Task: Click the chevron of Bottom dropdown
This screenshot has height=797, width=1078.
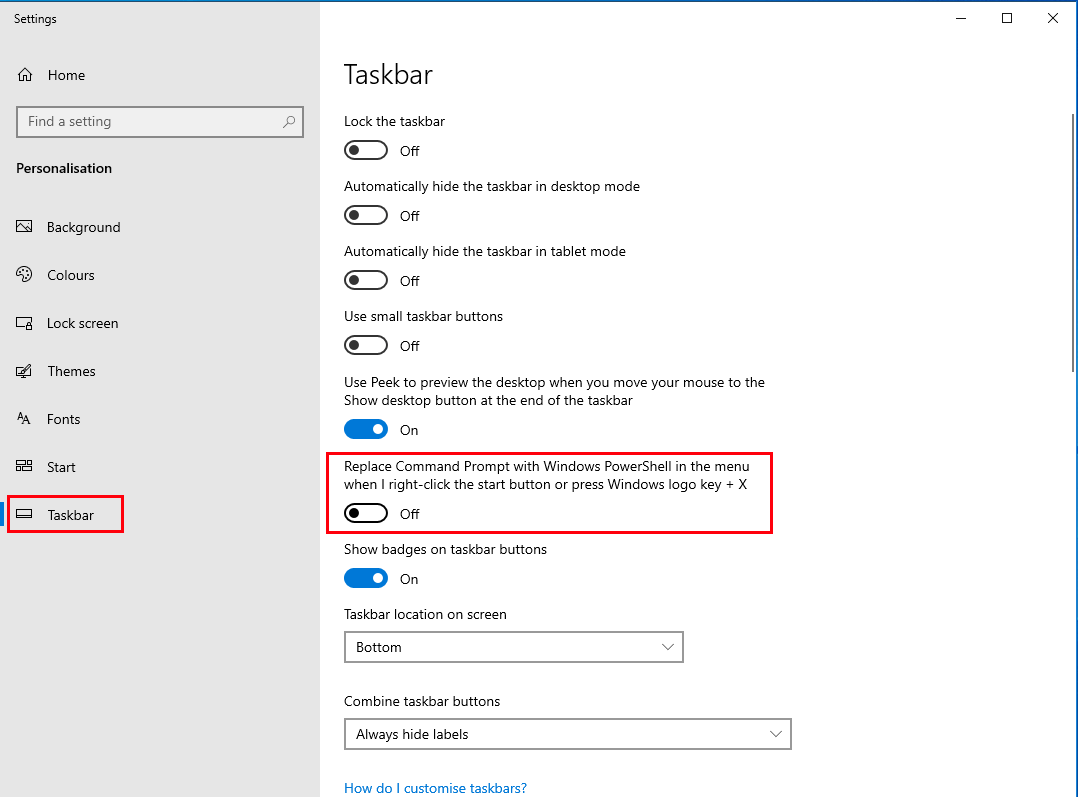Action: click(x=667, y=647)
